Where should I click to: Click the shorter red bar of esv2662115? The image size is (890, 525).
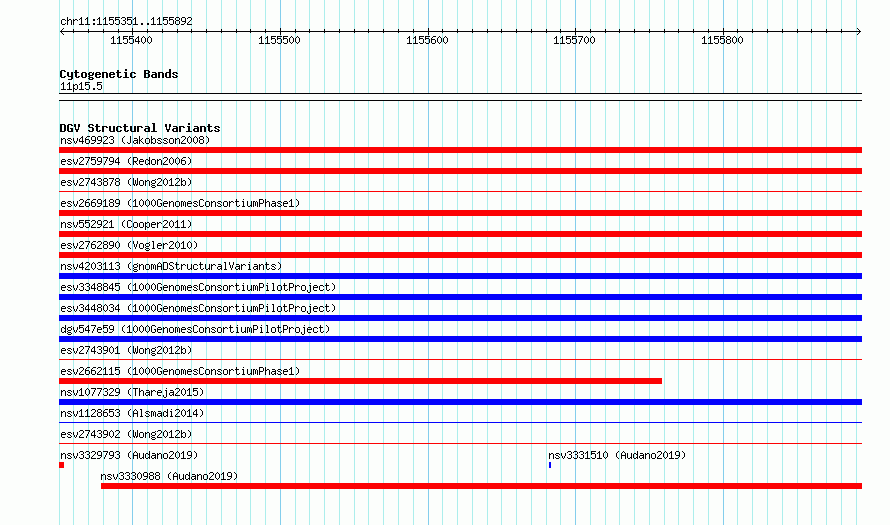pos(360,381)
